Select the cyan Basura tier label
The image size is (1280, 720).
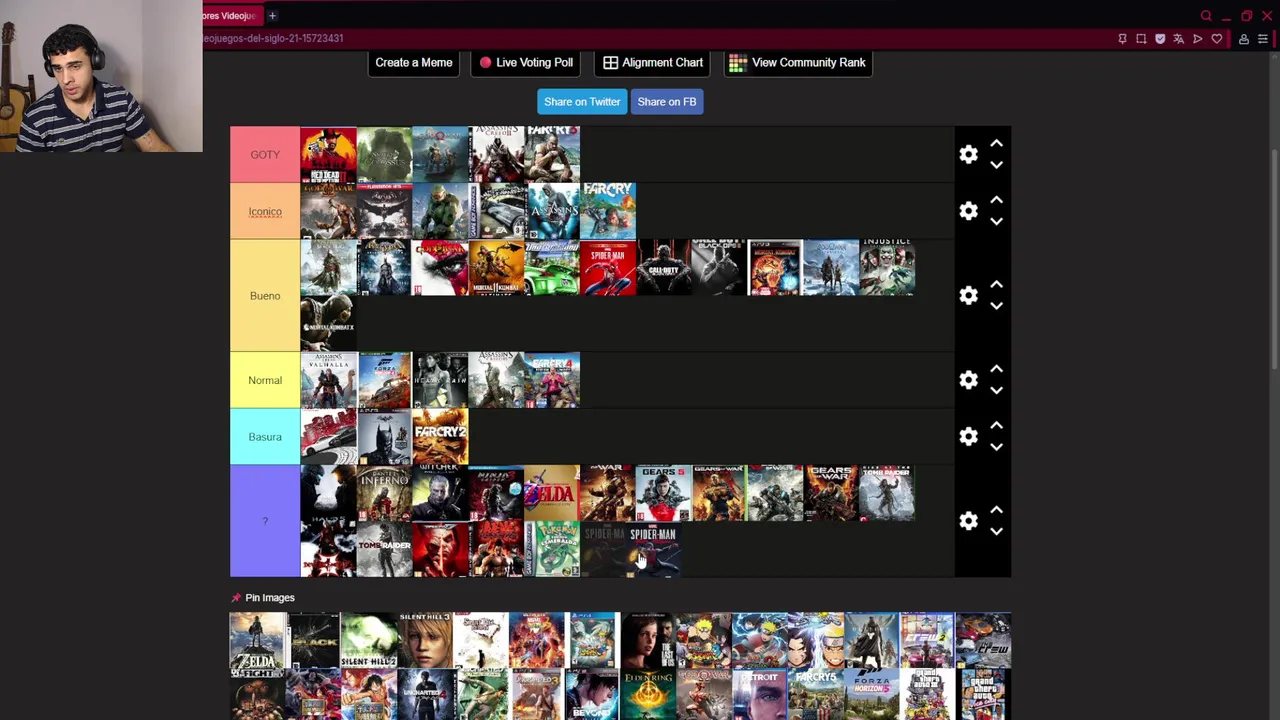265,436
